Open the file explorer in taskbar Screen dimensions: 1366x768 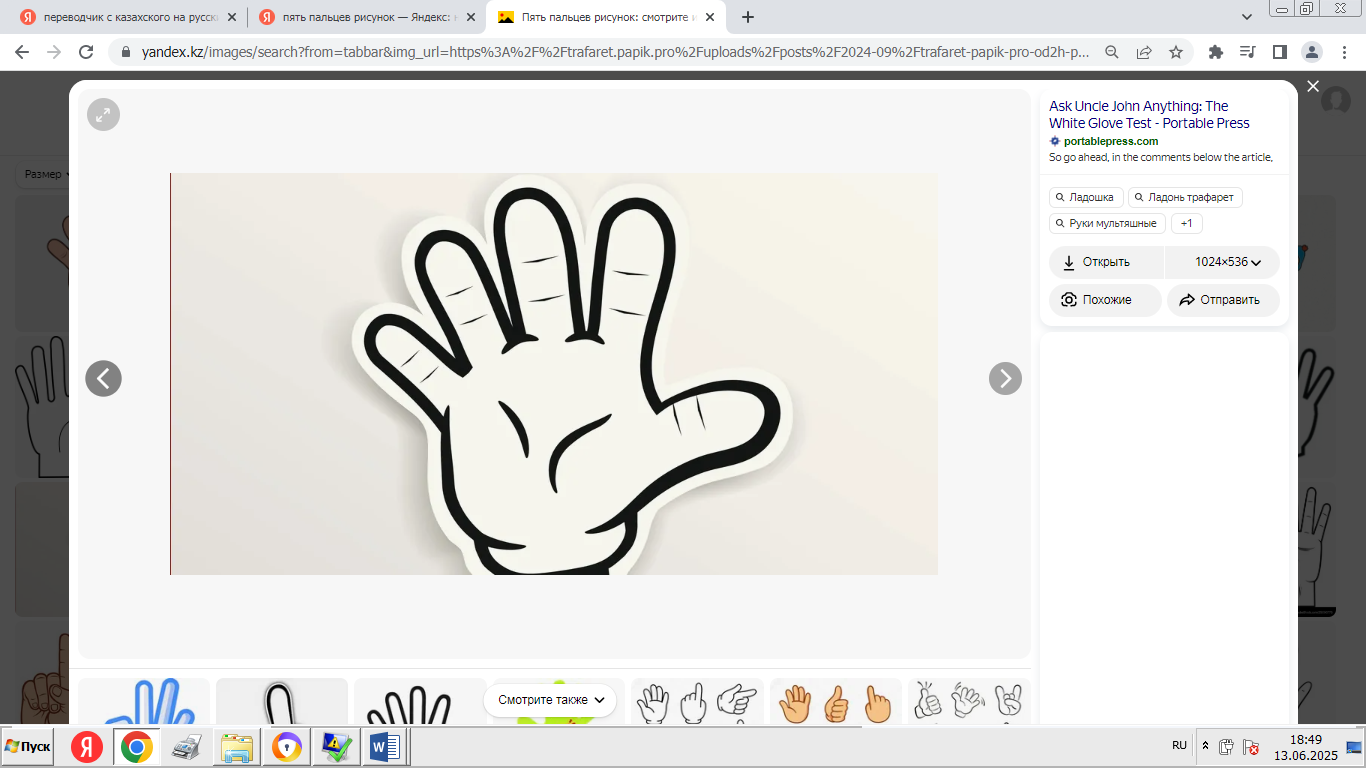[x=237, y=747]
